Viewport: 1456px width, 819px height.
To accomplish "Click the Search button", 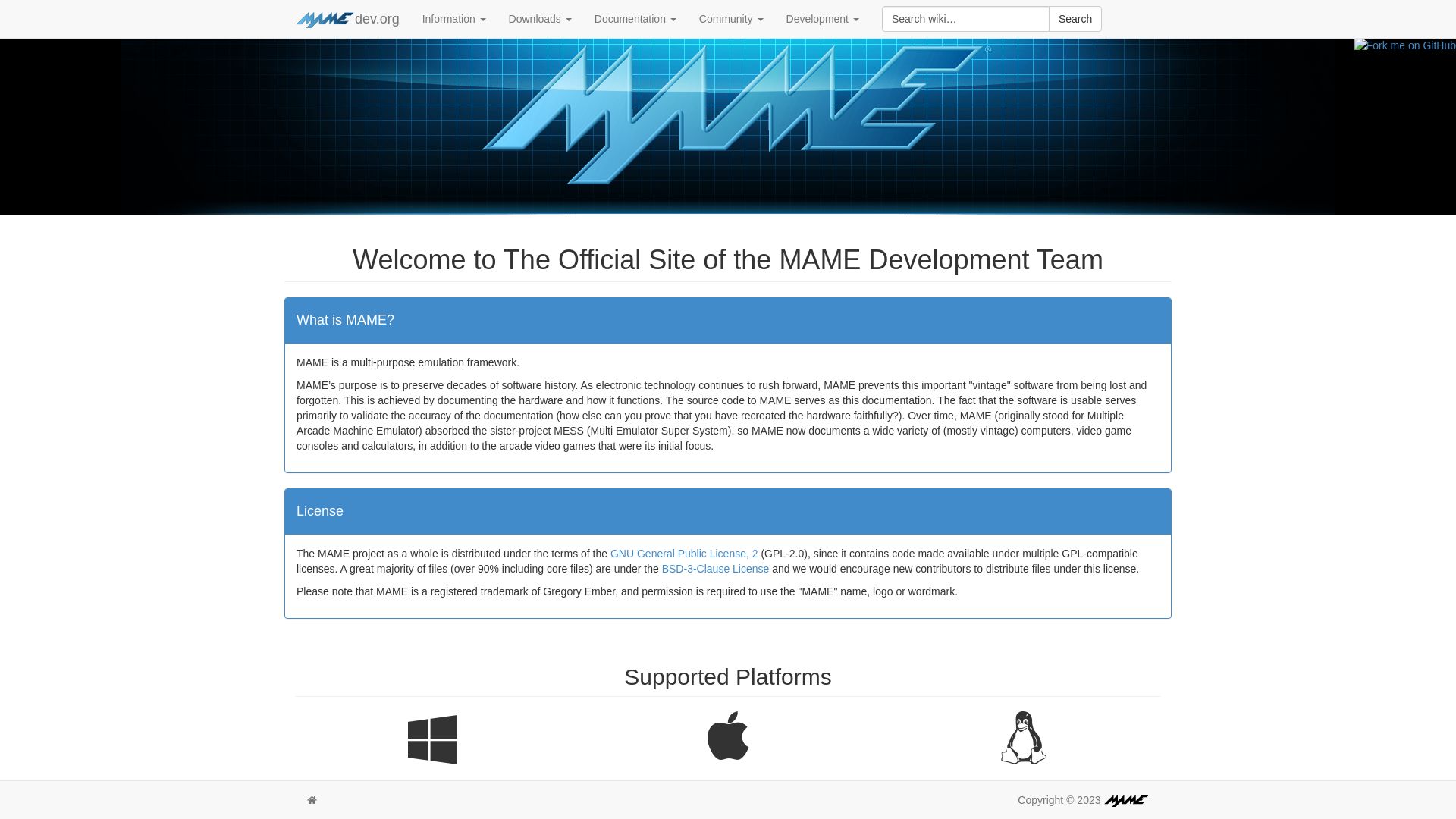I will 1075,19.
